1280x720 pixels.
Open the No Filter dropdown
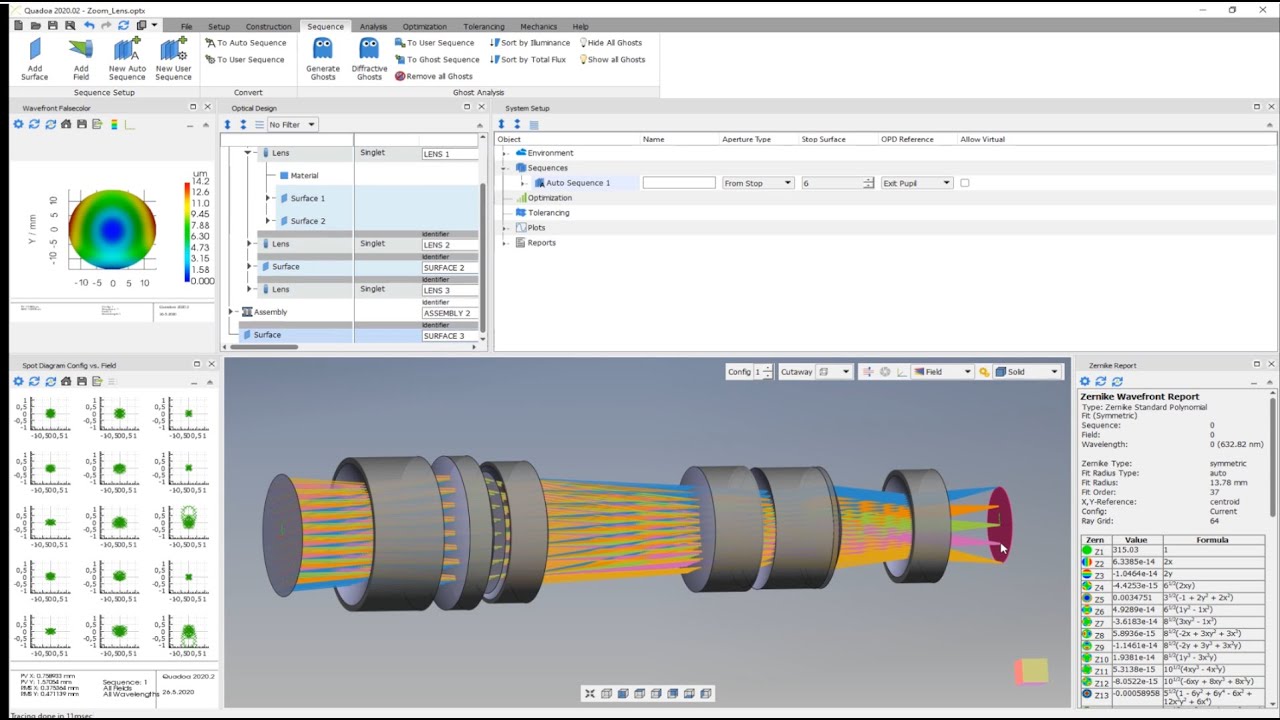pyautogui.click(x=292, y=124)
